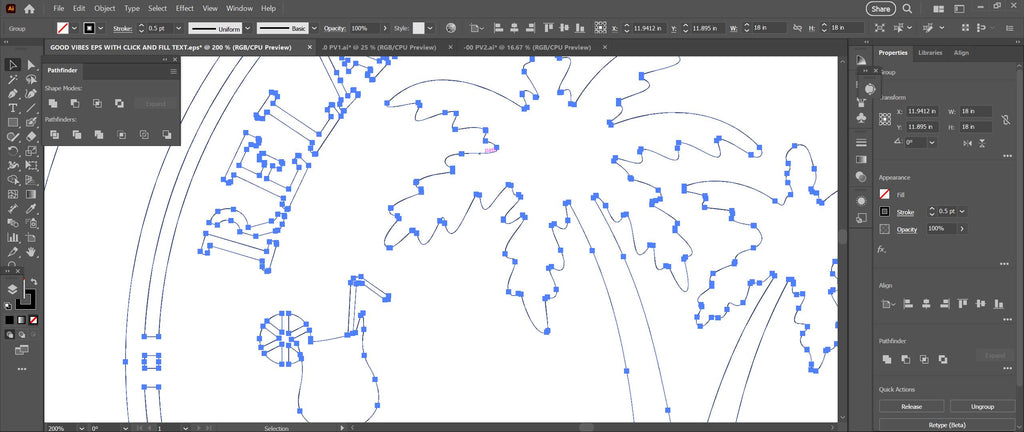This screenshot has width=1024, height=432.
Task: Click the Align tab in Properties panel
Action: click(961, 53)
